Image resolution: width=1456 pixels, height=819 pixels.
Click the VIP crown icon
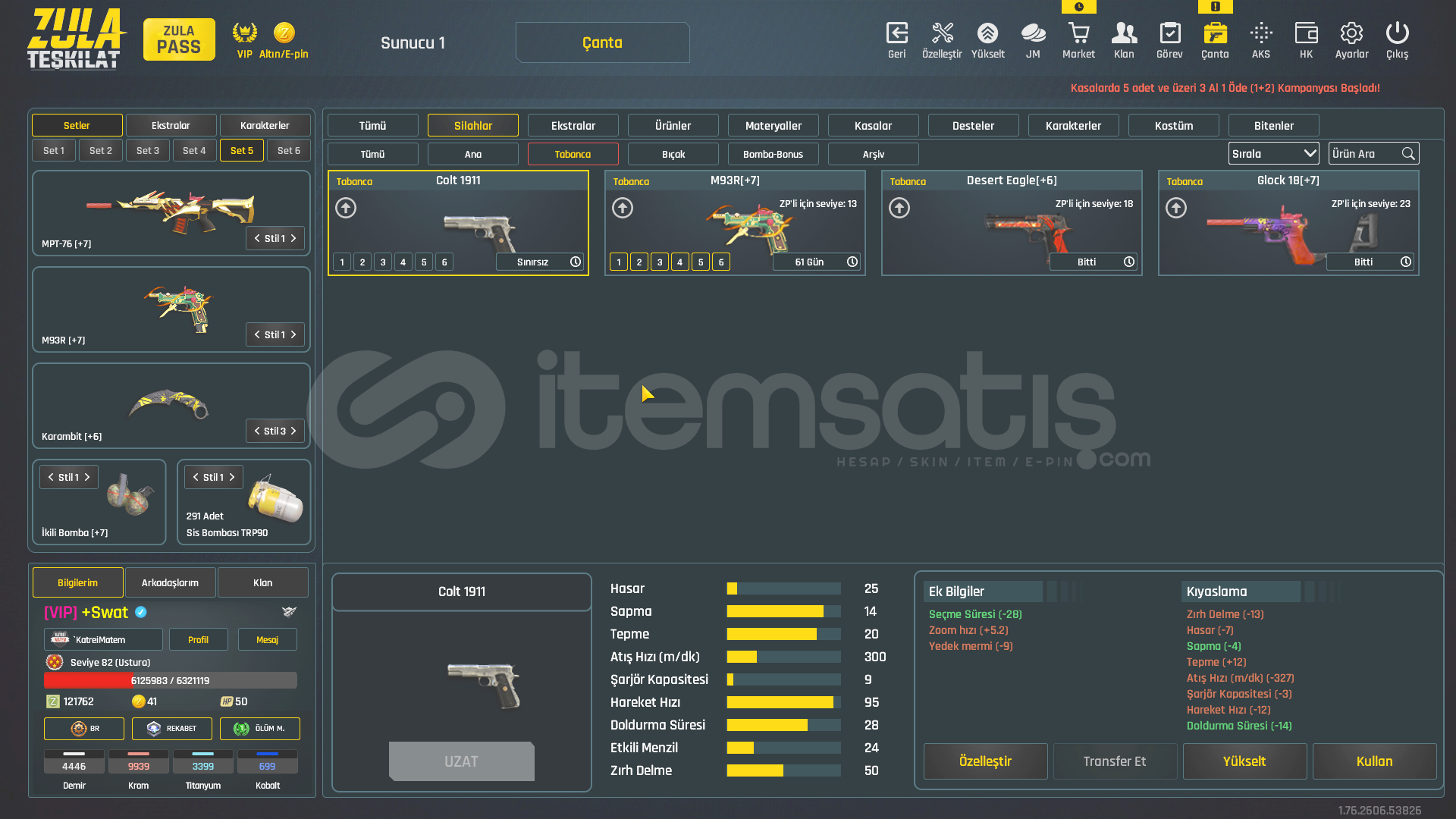pyautogui.click(x=244, y=33)
